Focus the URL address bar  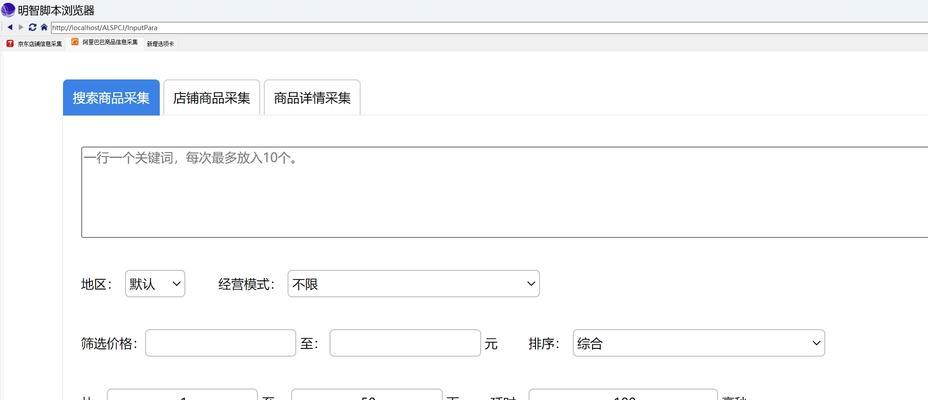pos(489,27)
